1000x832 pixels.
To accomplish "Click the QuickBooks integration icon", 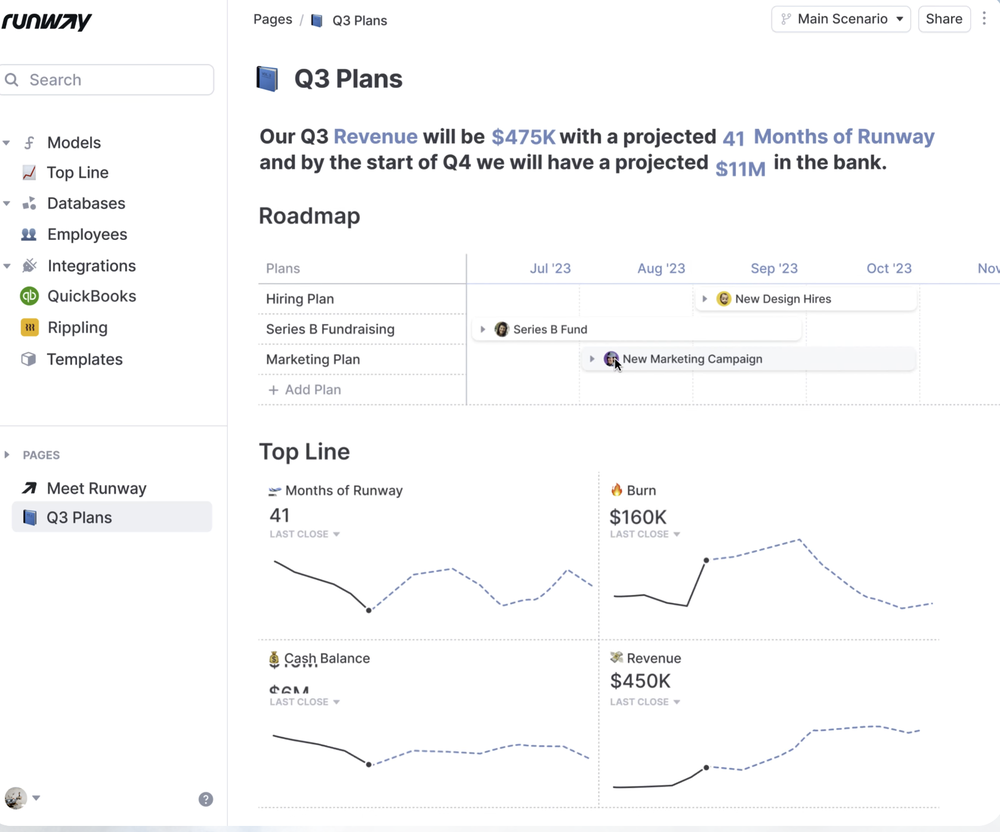I will [x=29, y=296].
